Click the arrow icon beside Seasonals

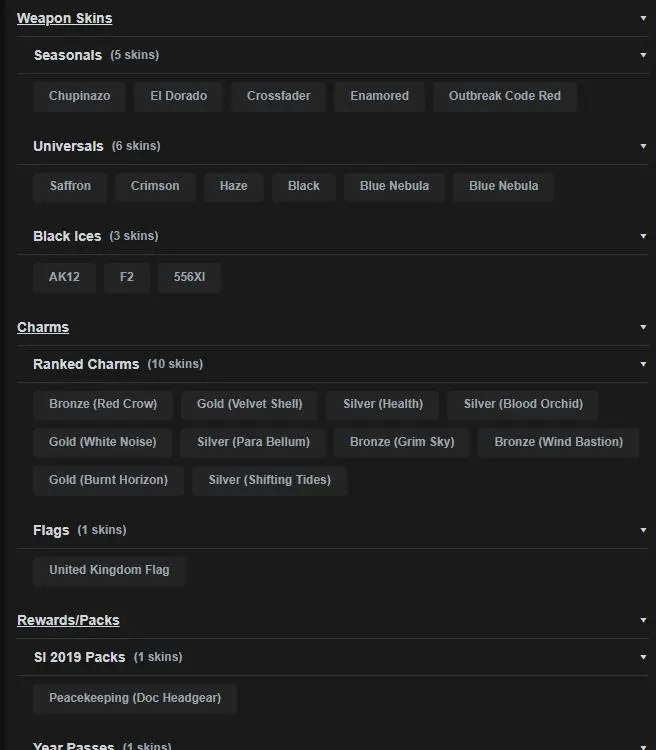coord(643,55)
